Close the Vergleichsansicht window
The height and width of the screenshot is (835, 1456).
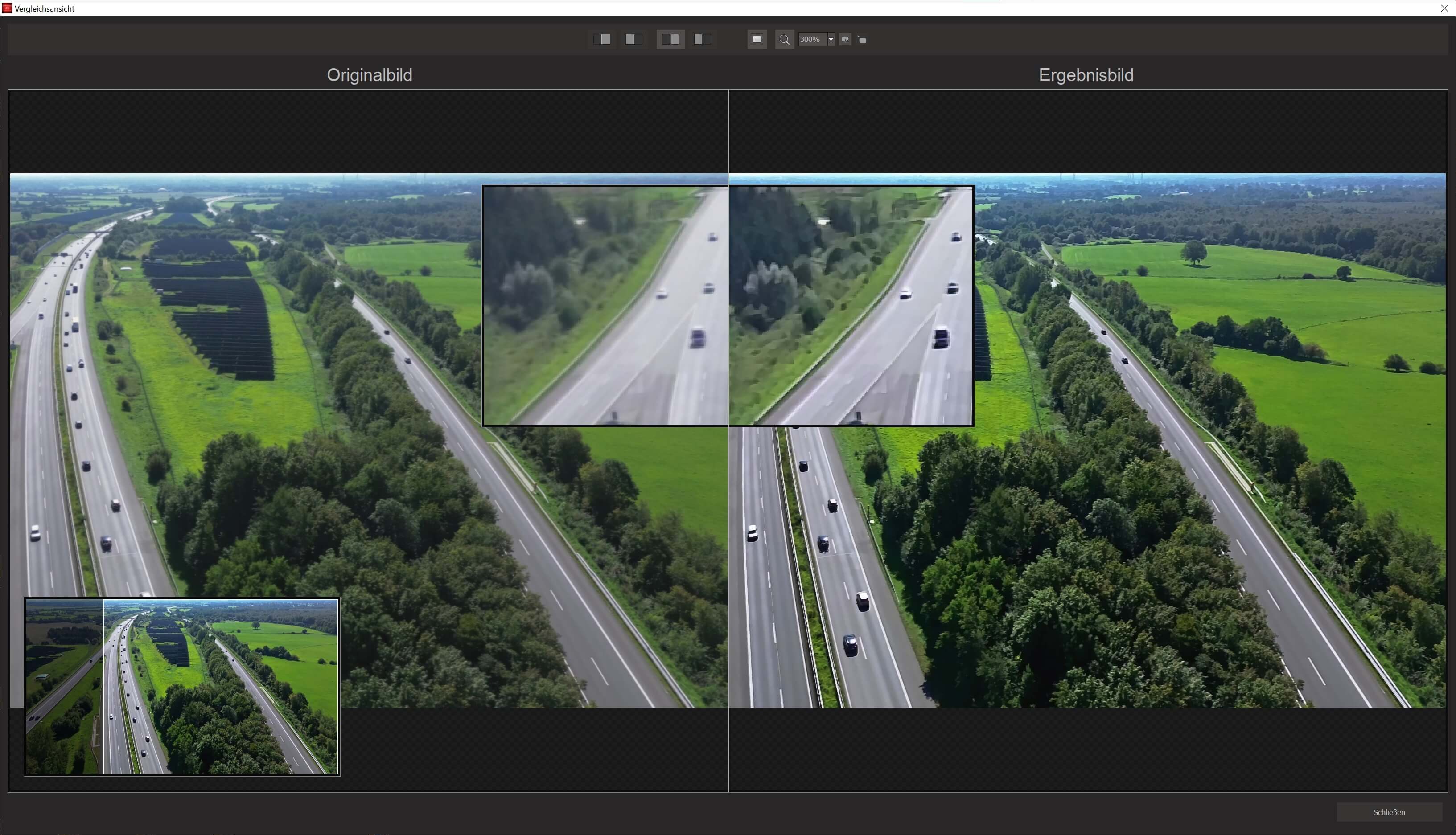(x=1444, y=8)
